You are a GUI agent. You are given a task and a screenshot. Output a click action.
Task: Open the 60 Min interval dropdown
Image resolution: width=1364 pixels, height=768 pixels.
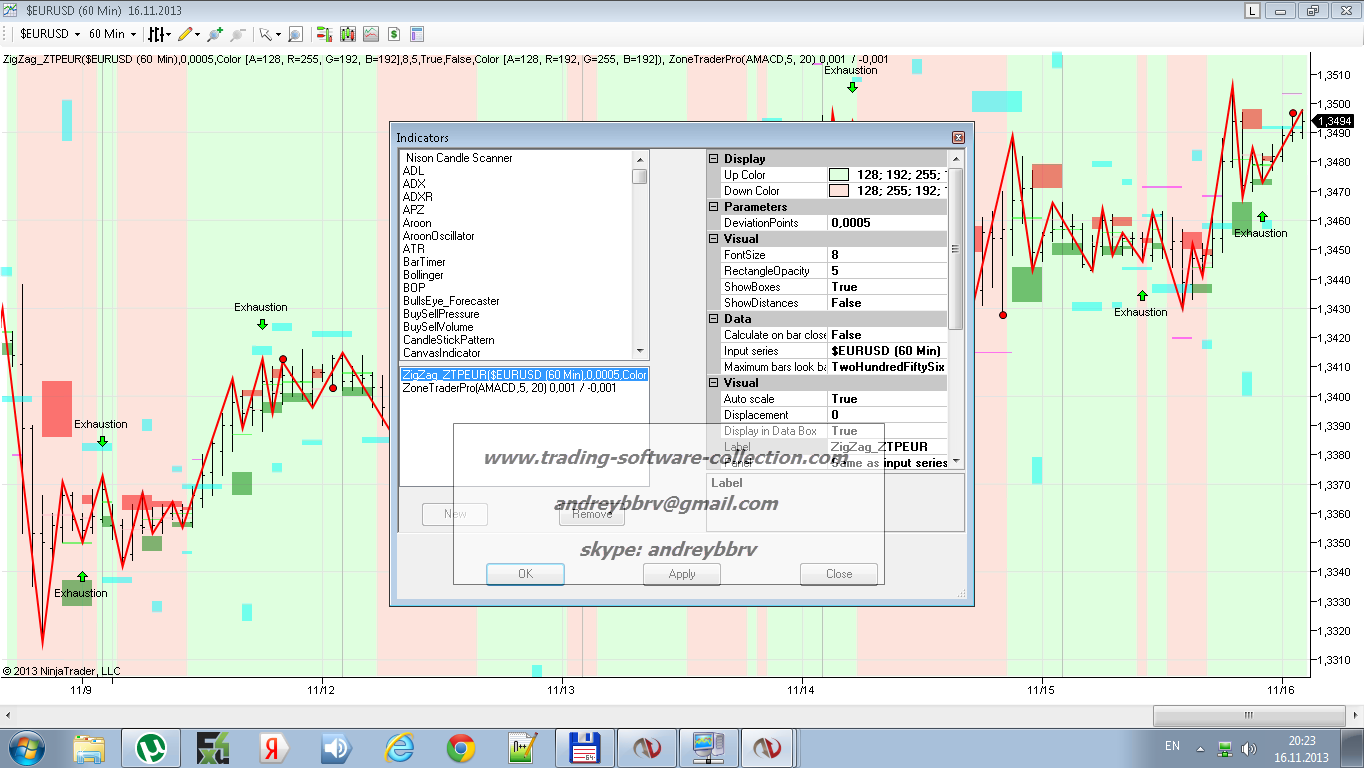pyautogui.click(x=112, y=34)
